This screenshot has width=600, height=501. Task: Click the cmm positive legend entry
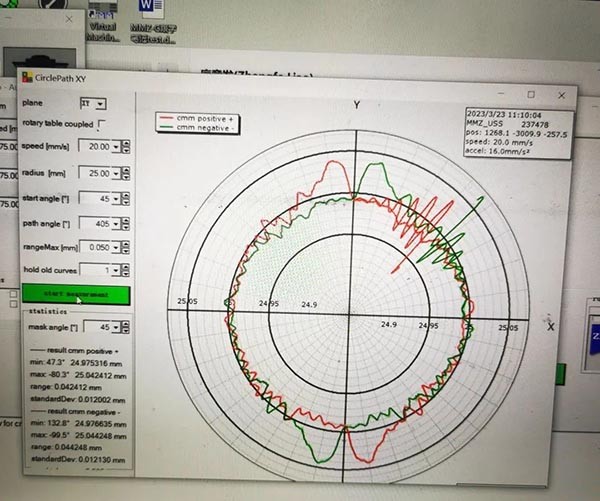point(205,118)
